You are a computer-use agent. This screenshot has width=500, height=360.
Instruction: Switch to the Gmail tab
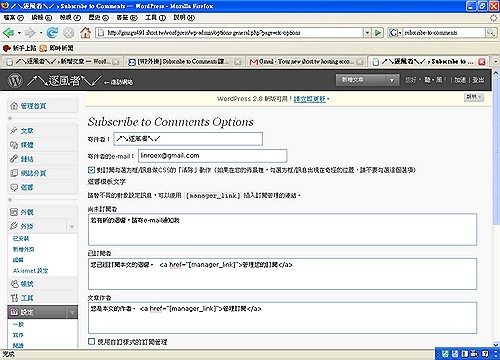click(x=306, y=62)
